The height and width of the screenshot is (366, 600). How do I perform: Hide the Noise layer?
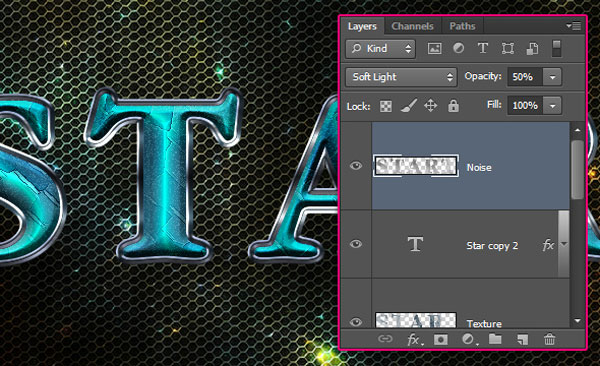tap(356, 165)
